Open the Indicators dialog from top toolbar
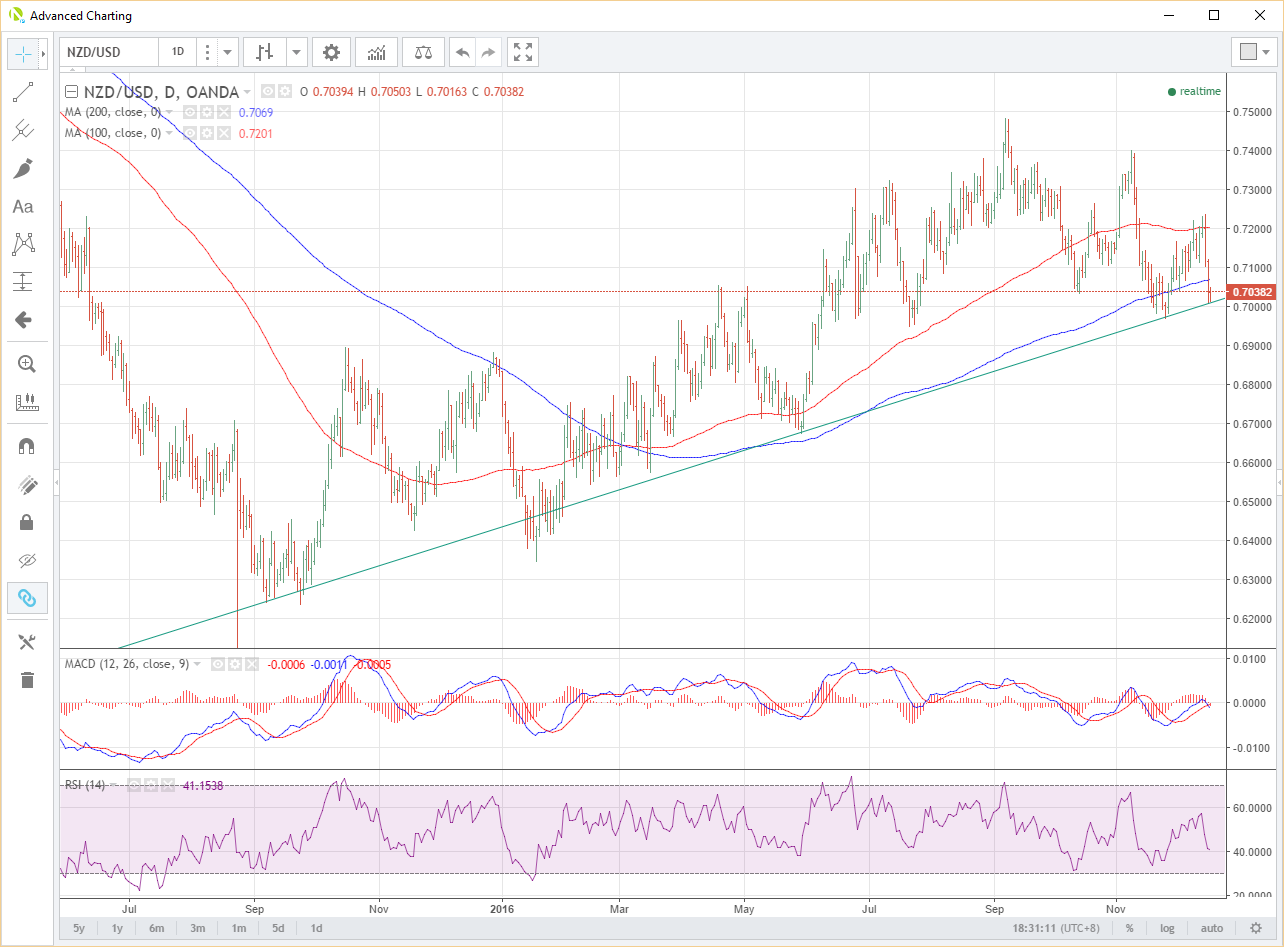1284x947 pixels. coord(377,52)
